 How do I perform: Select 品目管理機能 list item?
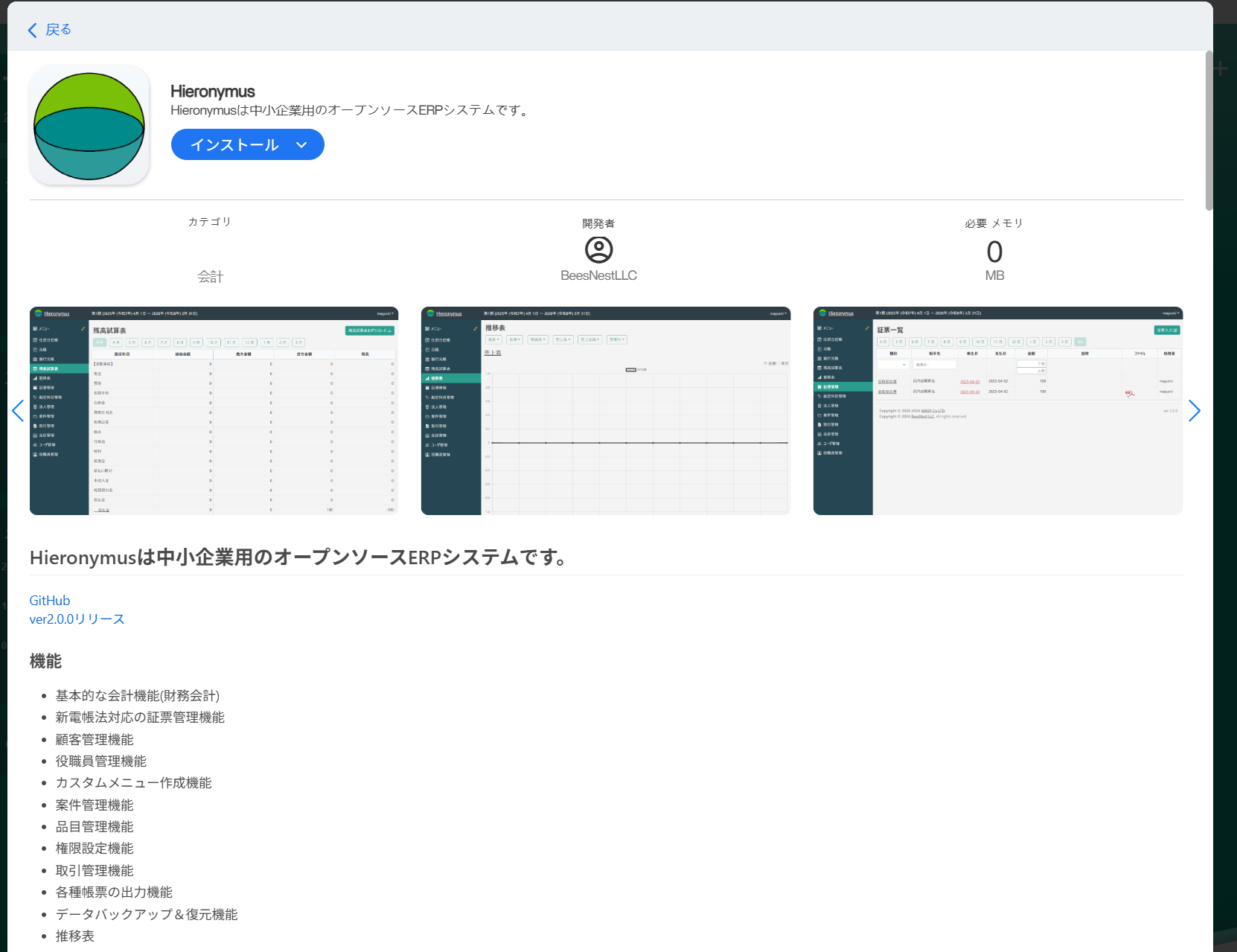point(95,827)
